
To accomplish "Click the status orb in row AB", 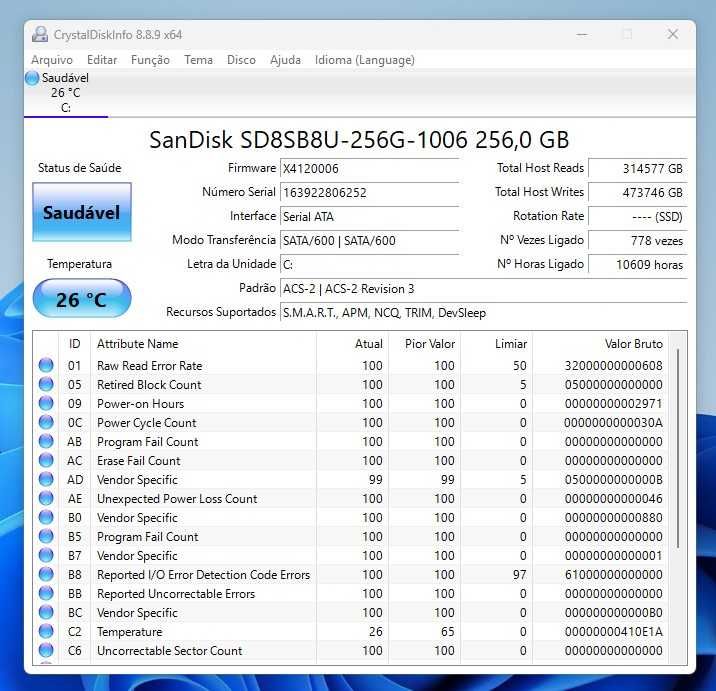I will [x=46, y=441].
